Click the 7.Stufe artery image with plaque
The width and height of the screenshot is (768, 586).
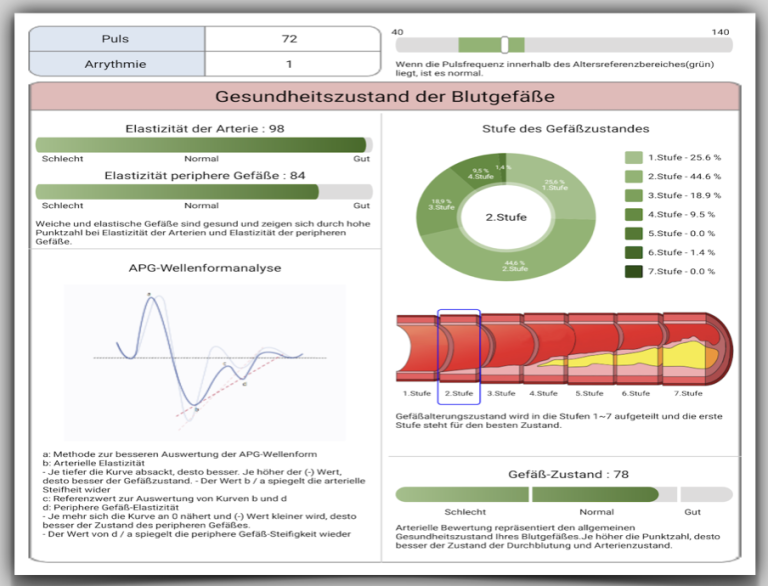(688, 350)
